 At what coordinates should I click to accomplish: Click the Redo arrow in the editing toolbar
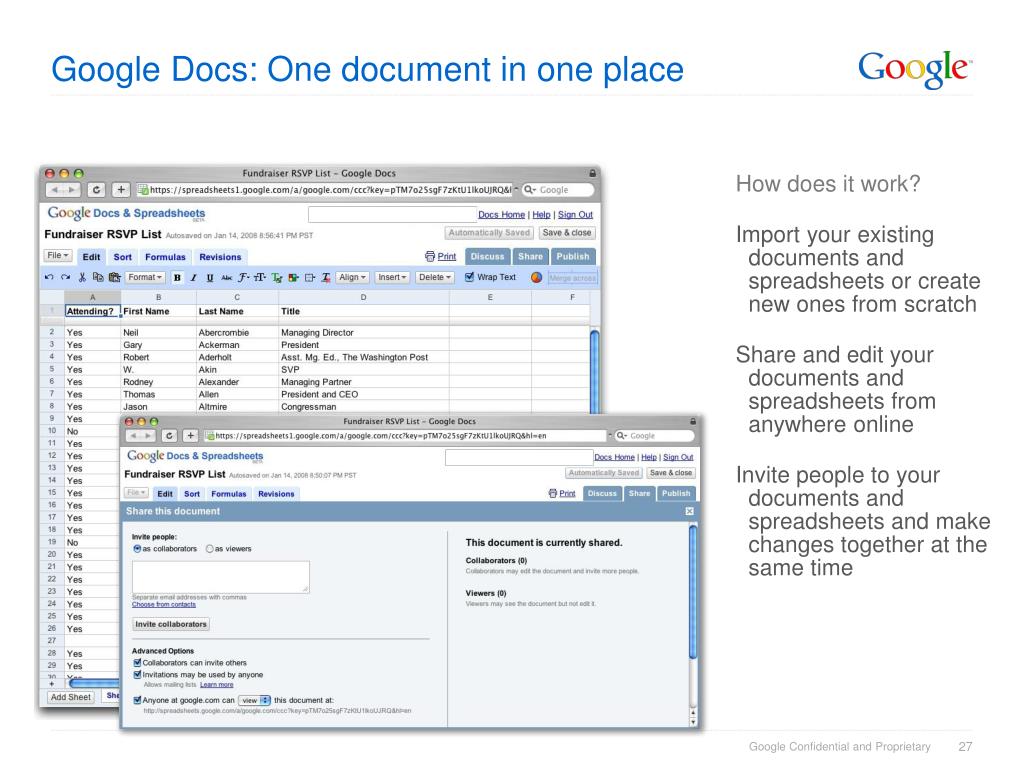(65, 278)
